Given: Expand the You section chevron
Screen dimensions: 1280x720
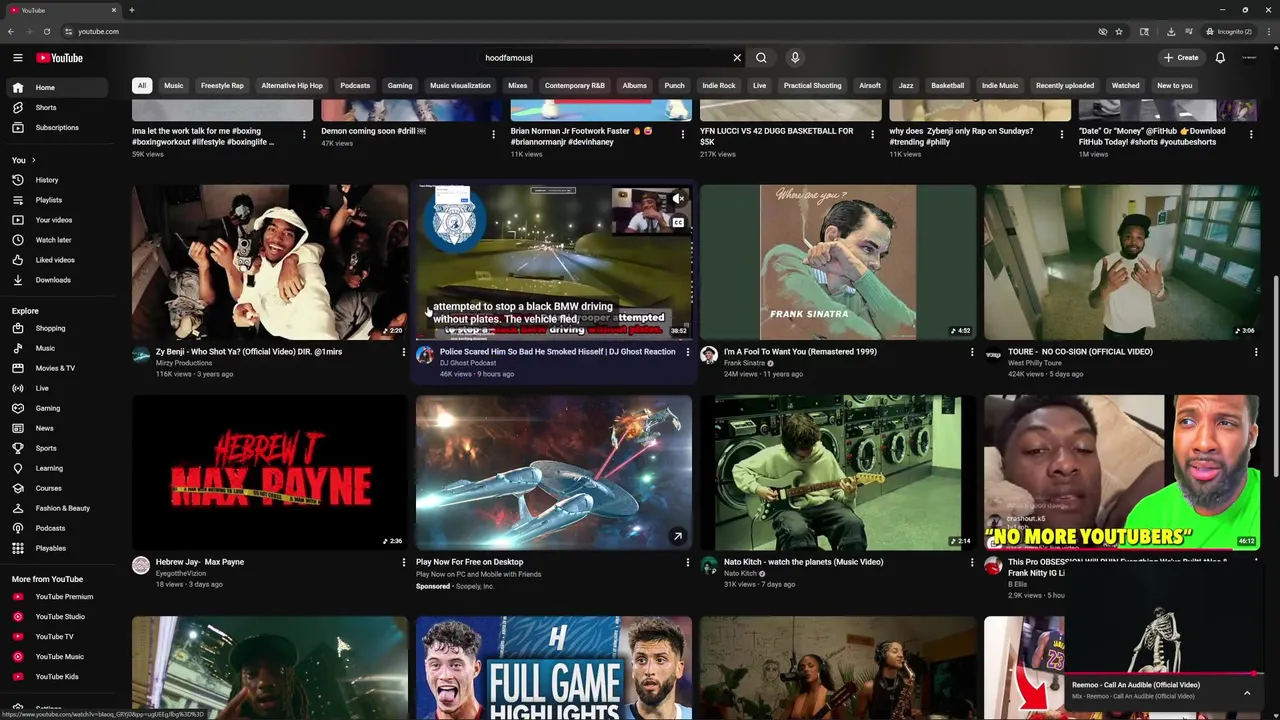Looking at the screenshot, I should click(x=33, y=160).
